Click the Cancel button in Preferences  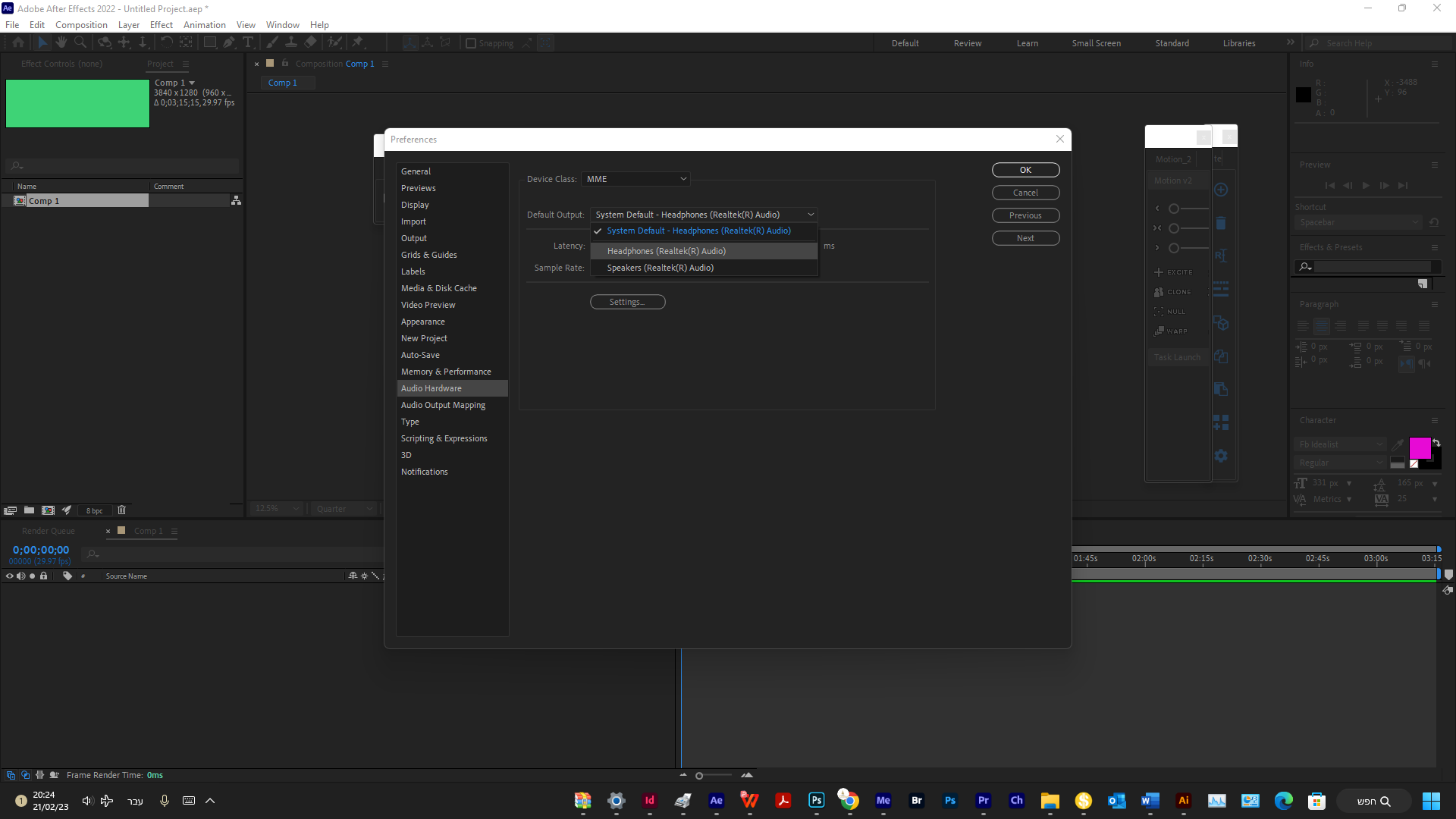pos(1025,193)
